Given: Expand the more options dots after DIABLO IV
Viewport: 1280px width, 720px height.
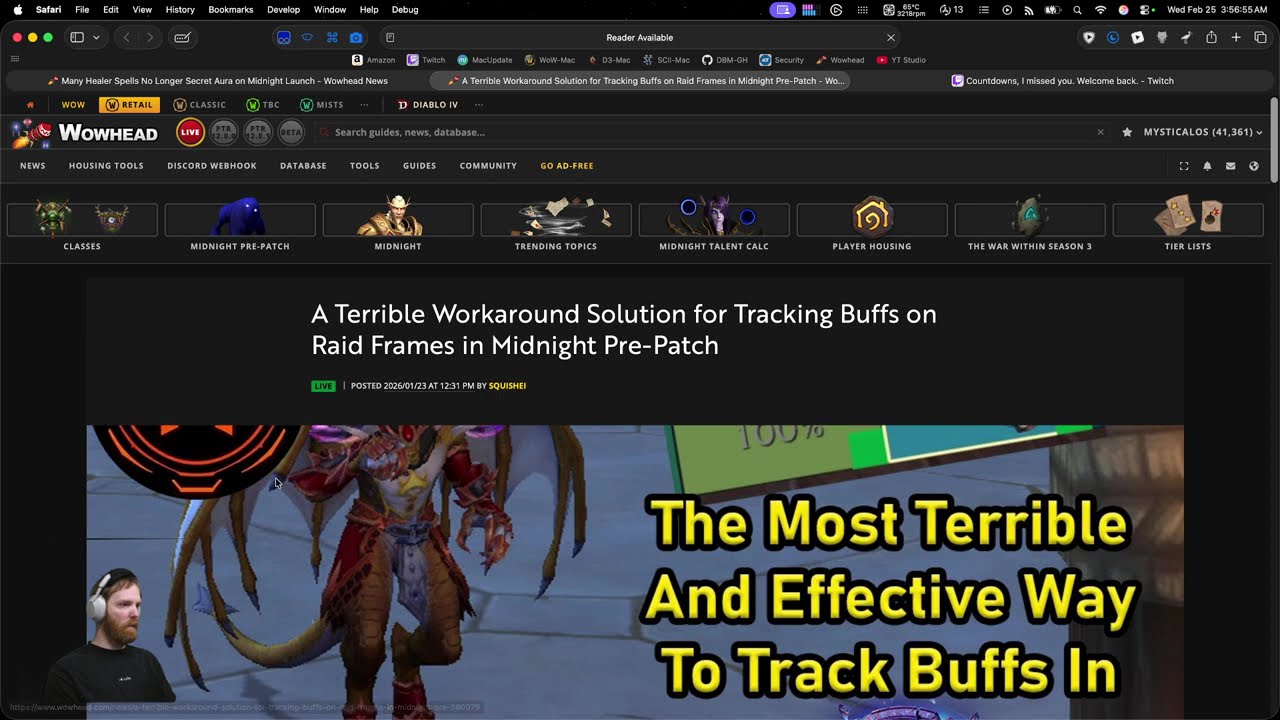Looking at the screenshot, I should 479,104.
